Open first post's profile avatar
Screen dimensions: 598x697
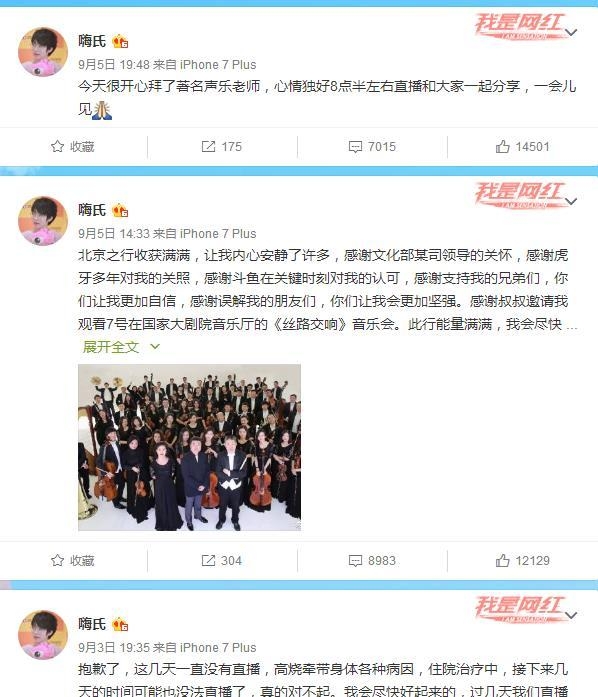[x=43, y=52]
